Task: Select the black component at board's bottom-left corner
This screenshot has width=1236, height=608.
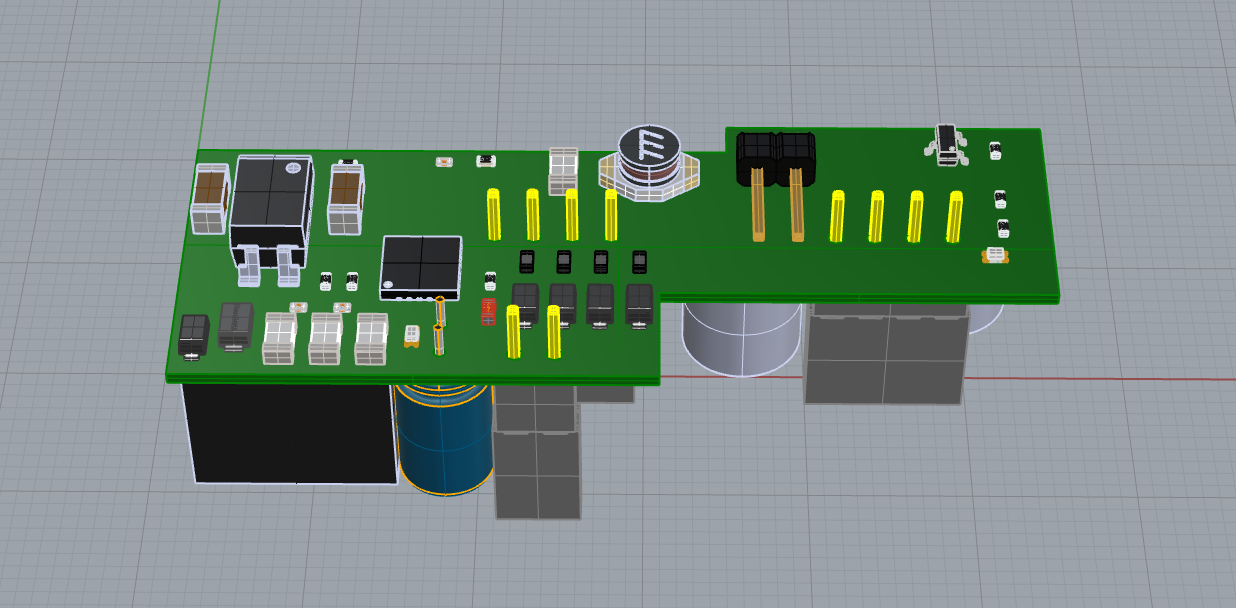Action: [x=193, y=335]
